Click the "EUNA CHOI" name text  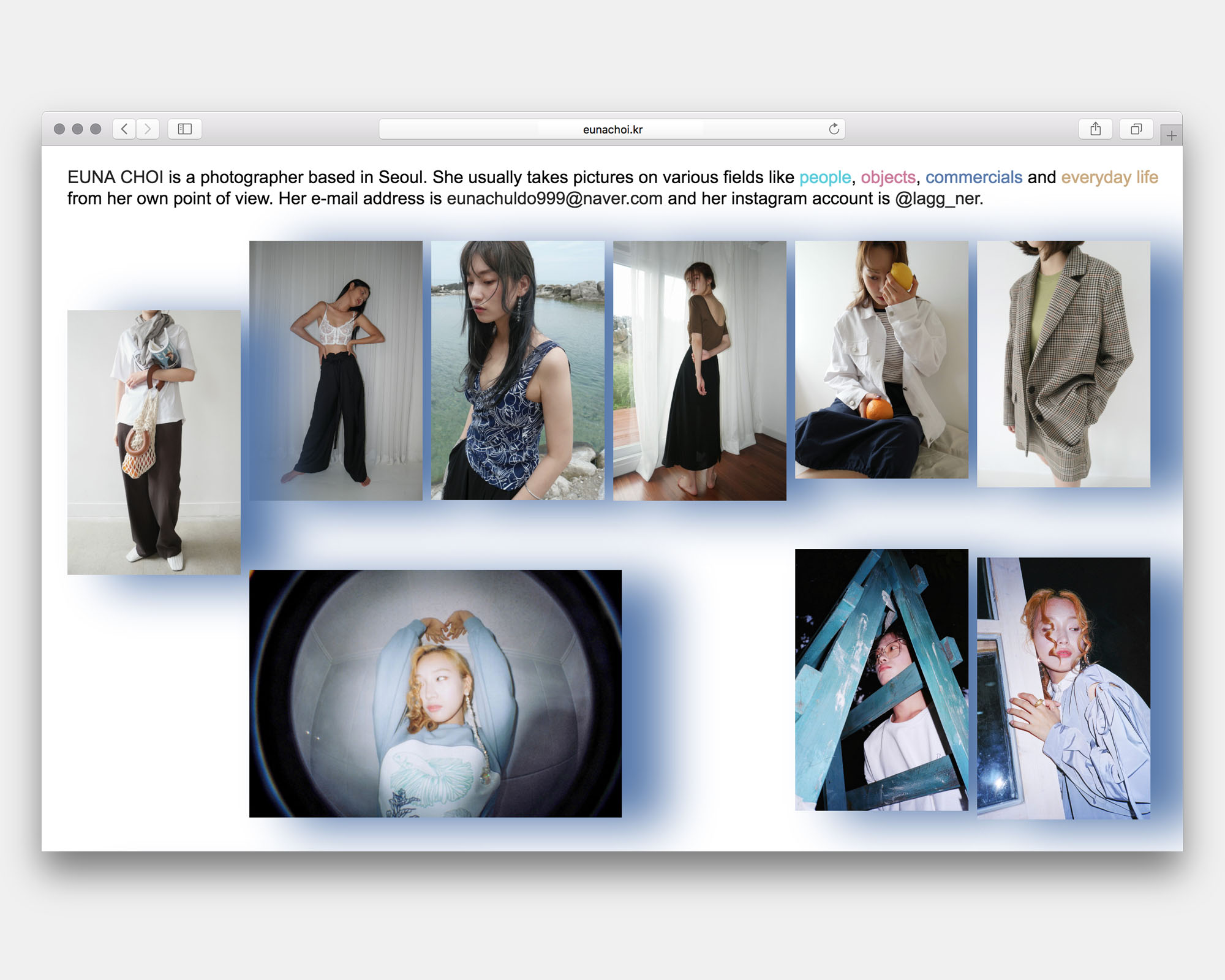(115, 177)
